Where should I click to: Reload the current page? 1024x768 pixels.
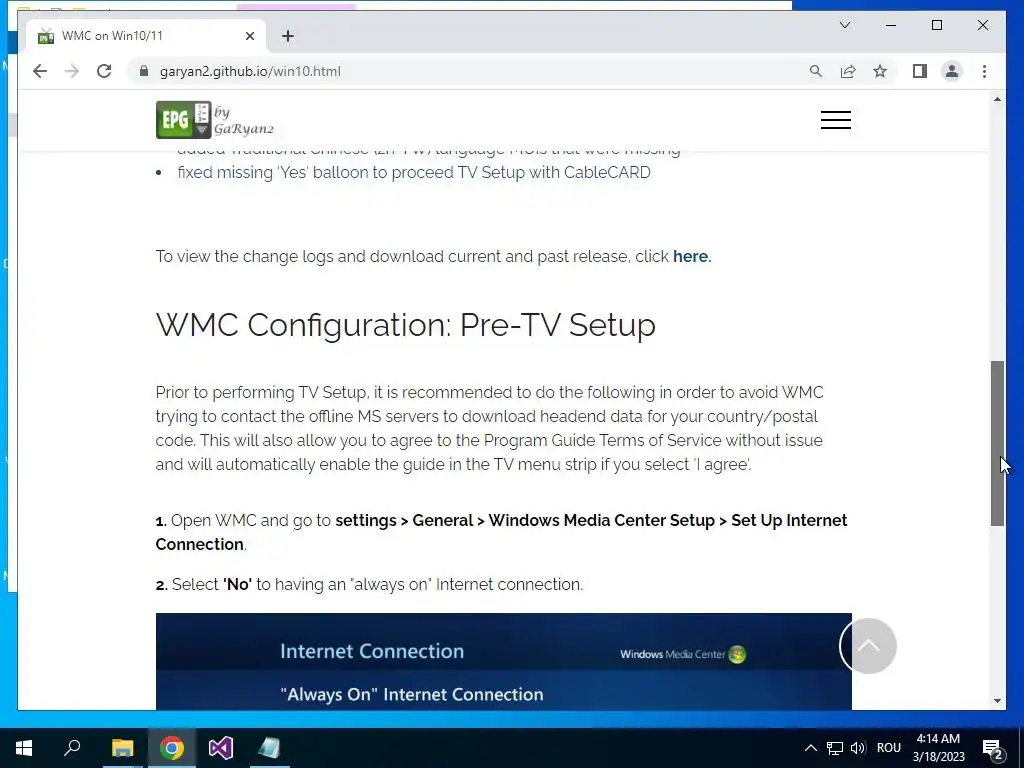pyautogui.click(x=104, y=71)
